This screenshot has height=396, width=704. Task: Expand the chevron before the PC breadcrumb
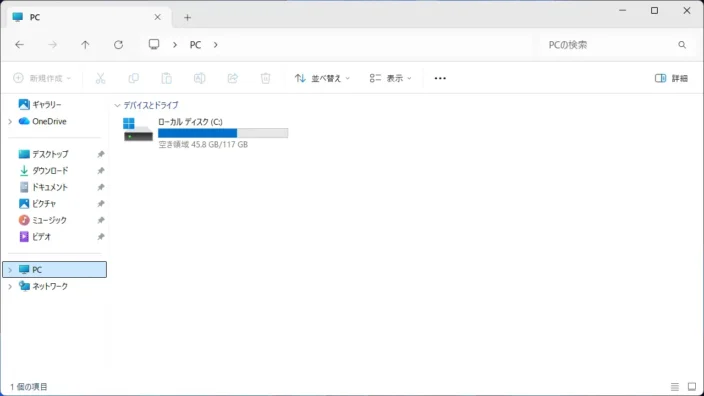coord(175,45)
